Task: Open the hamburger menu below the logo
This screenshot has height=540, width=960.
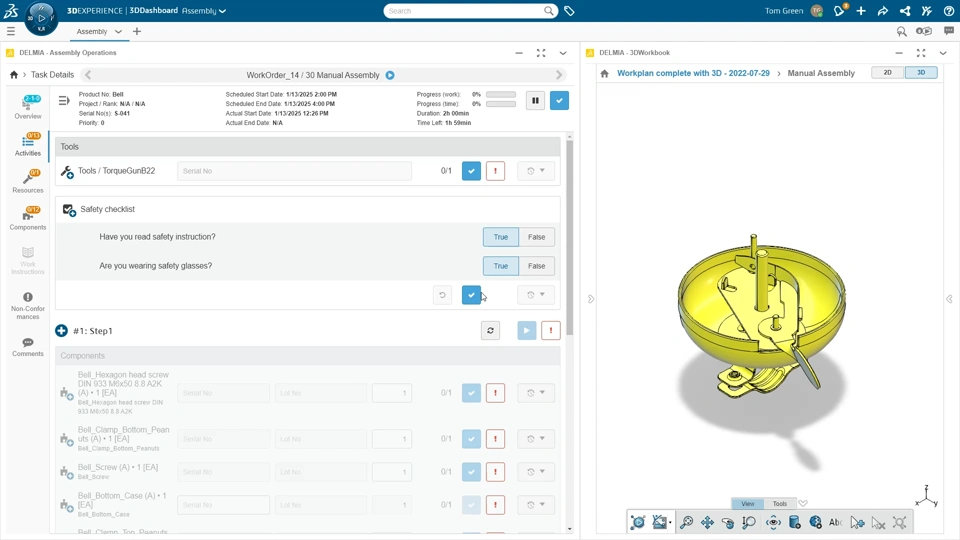Action: [10, 31]
